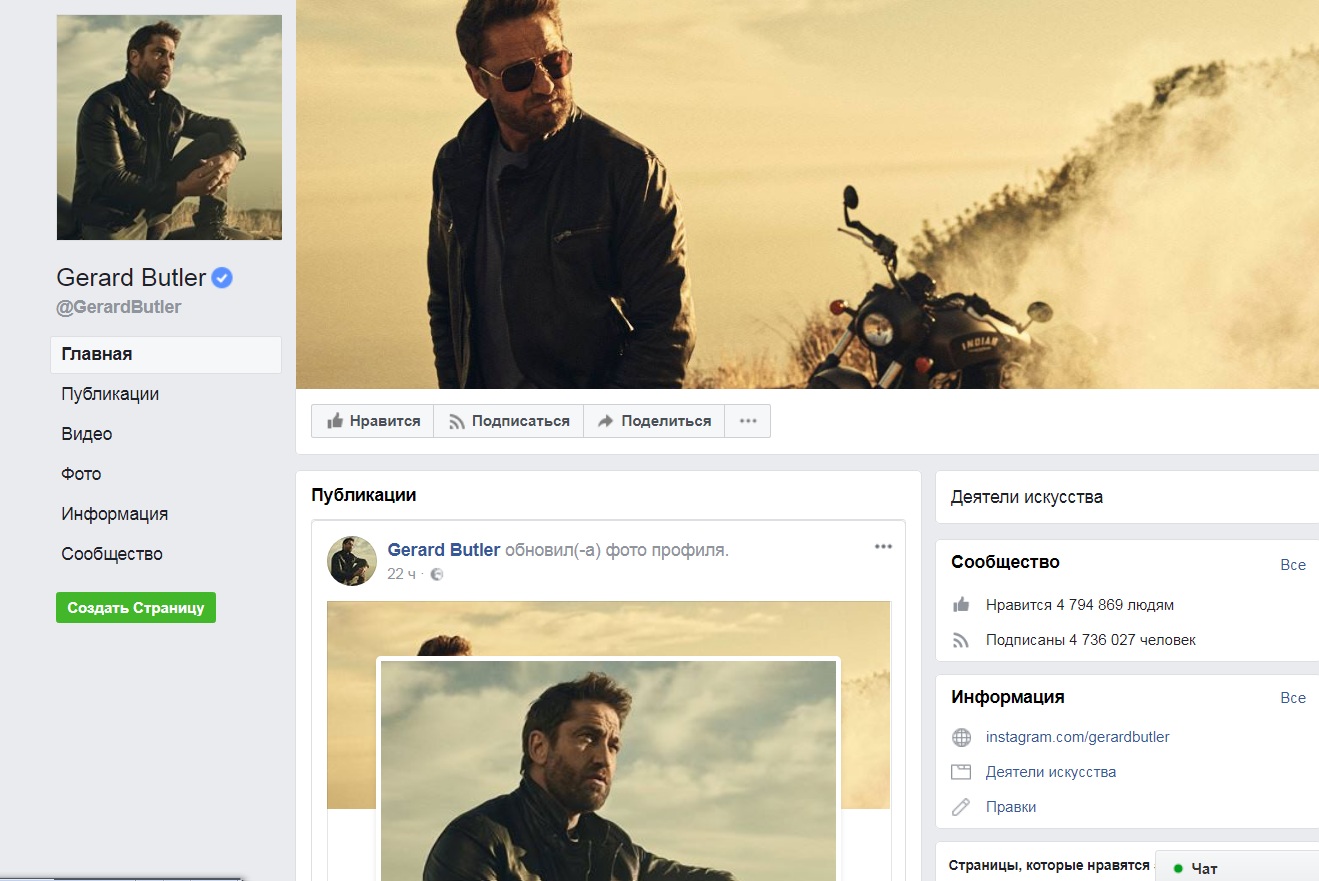Click the blue verified badge beside Gerard Butler
Viewport: 1319px width, 881px height.
(x=222, y=278)
